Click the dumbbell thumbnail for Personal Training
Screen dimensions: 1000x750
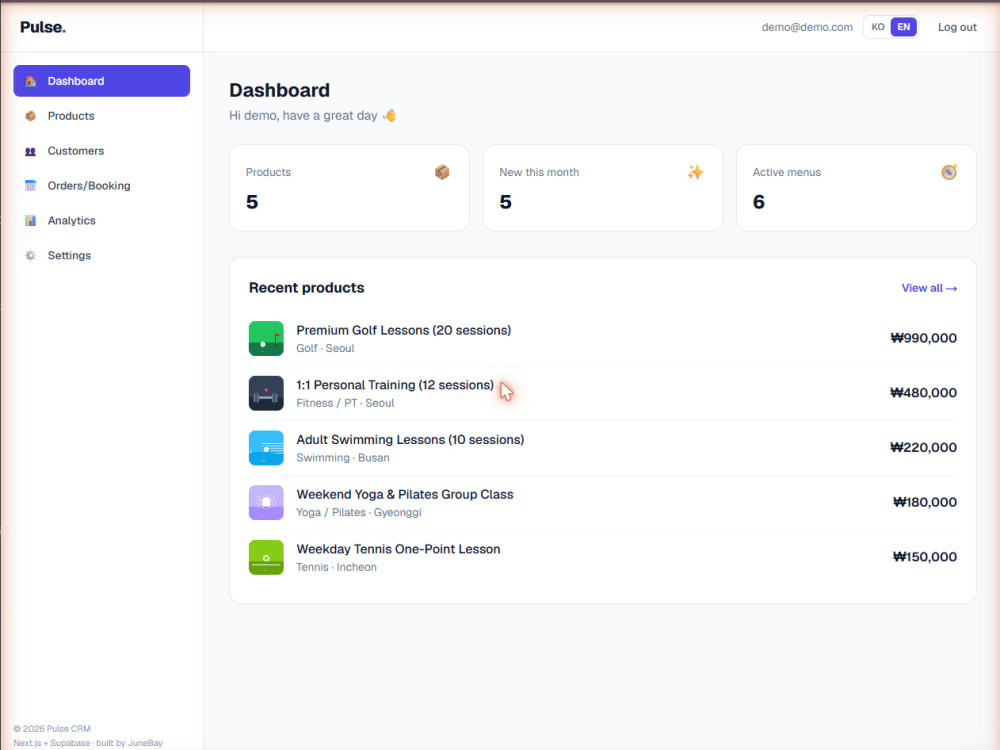[x=266, y=393]
